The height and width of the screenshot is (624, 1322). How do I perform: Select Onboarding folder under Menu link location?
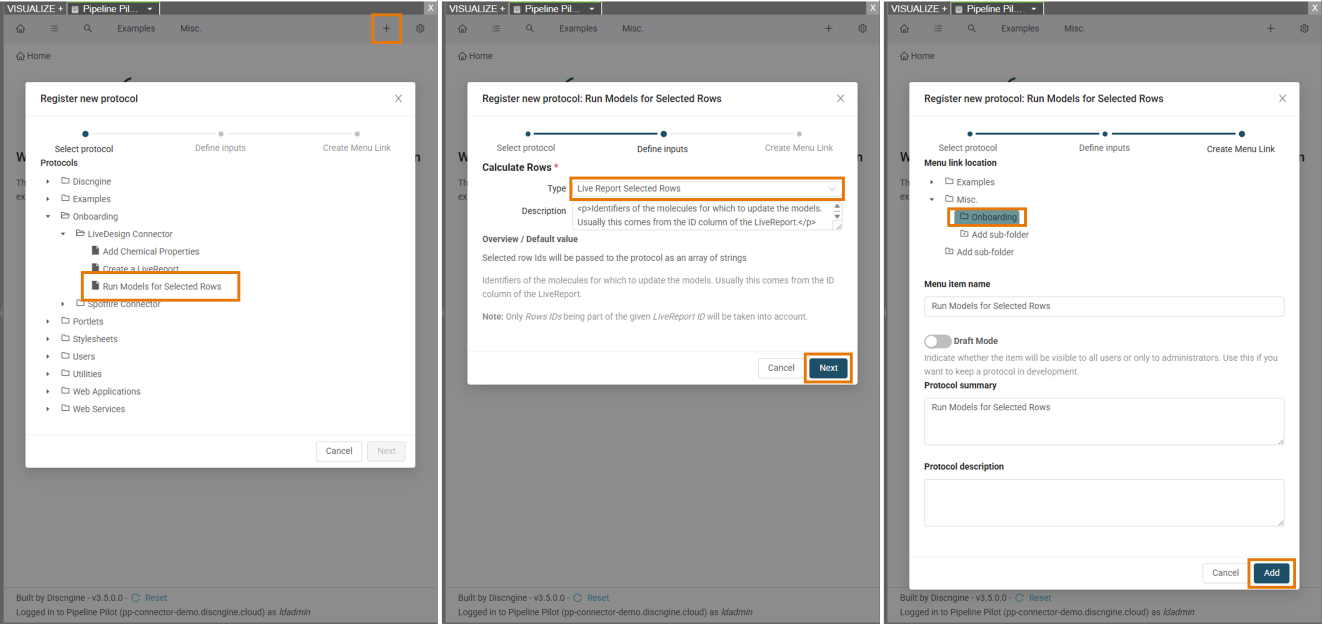[987, 217]
